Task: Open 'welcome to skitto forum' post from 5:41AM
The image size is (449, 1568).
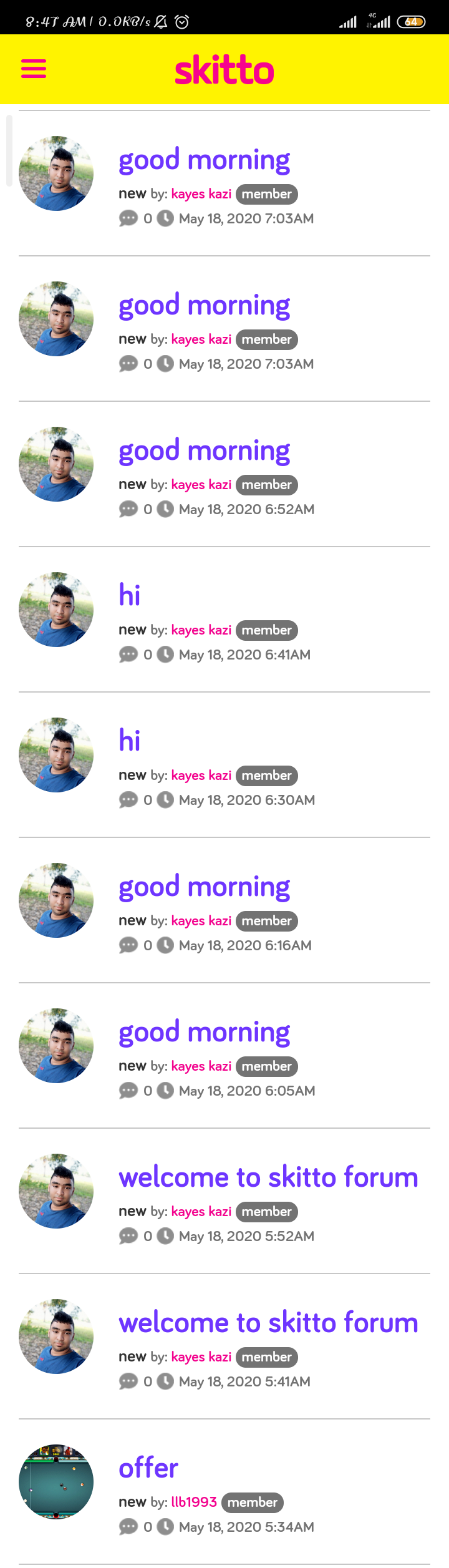Action: (x=269, y=1323)
